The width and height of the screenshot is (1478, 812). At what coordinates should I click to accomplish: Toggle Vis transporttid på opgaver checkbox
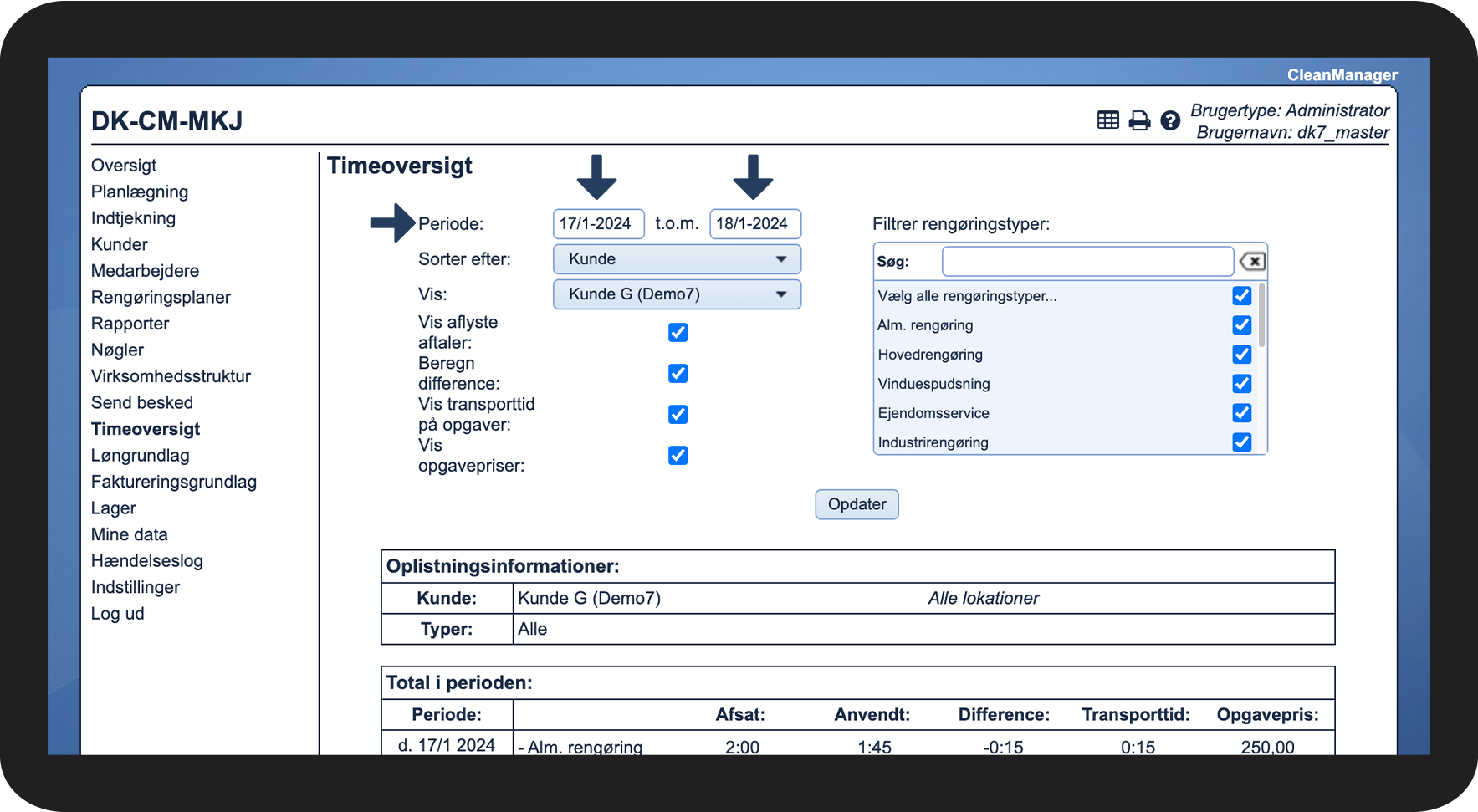coord(678,414)
